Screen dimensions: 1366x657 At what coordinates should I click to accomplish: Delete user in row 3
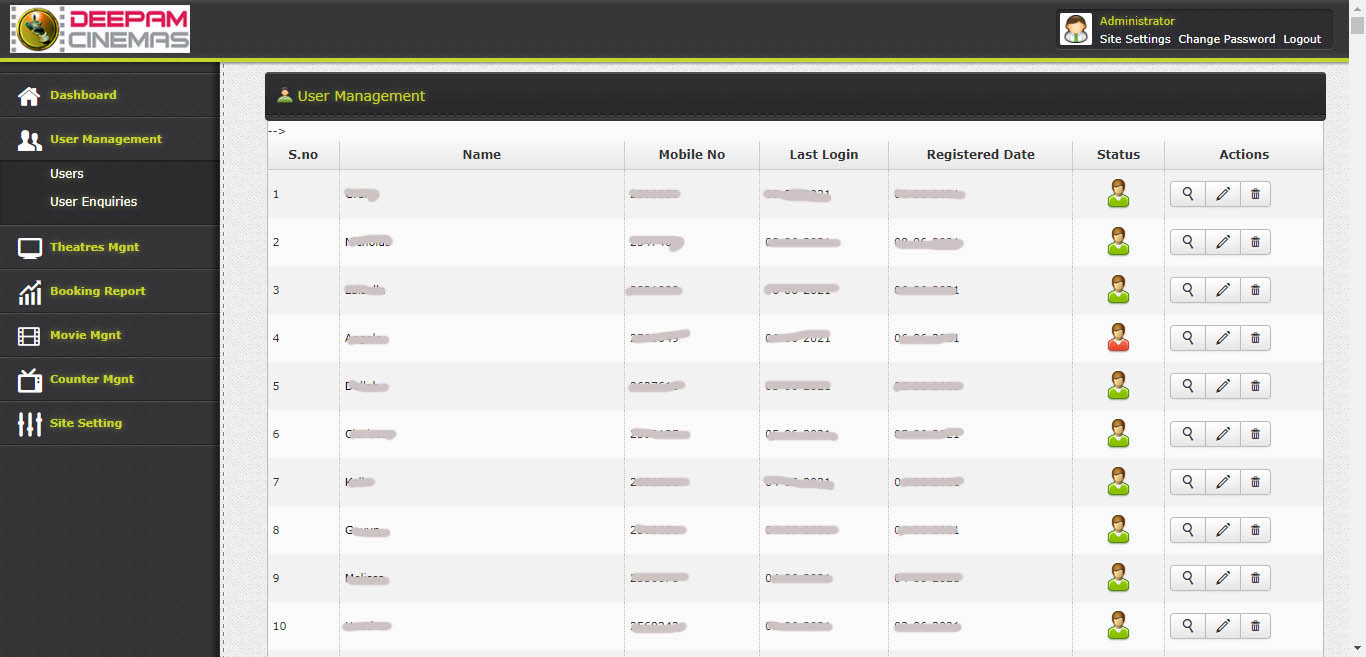click(1255, 290)
